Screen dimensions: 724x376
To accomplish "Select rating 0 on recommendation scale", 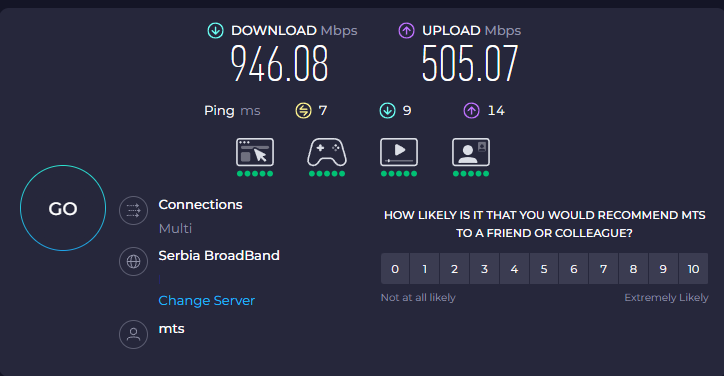I will tap(395, 269).
